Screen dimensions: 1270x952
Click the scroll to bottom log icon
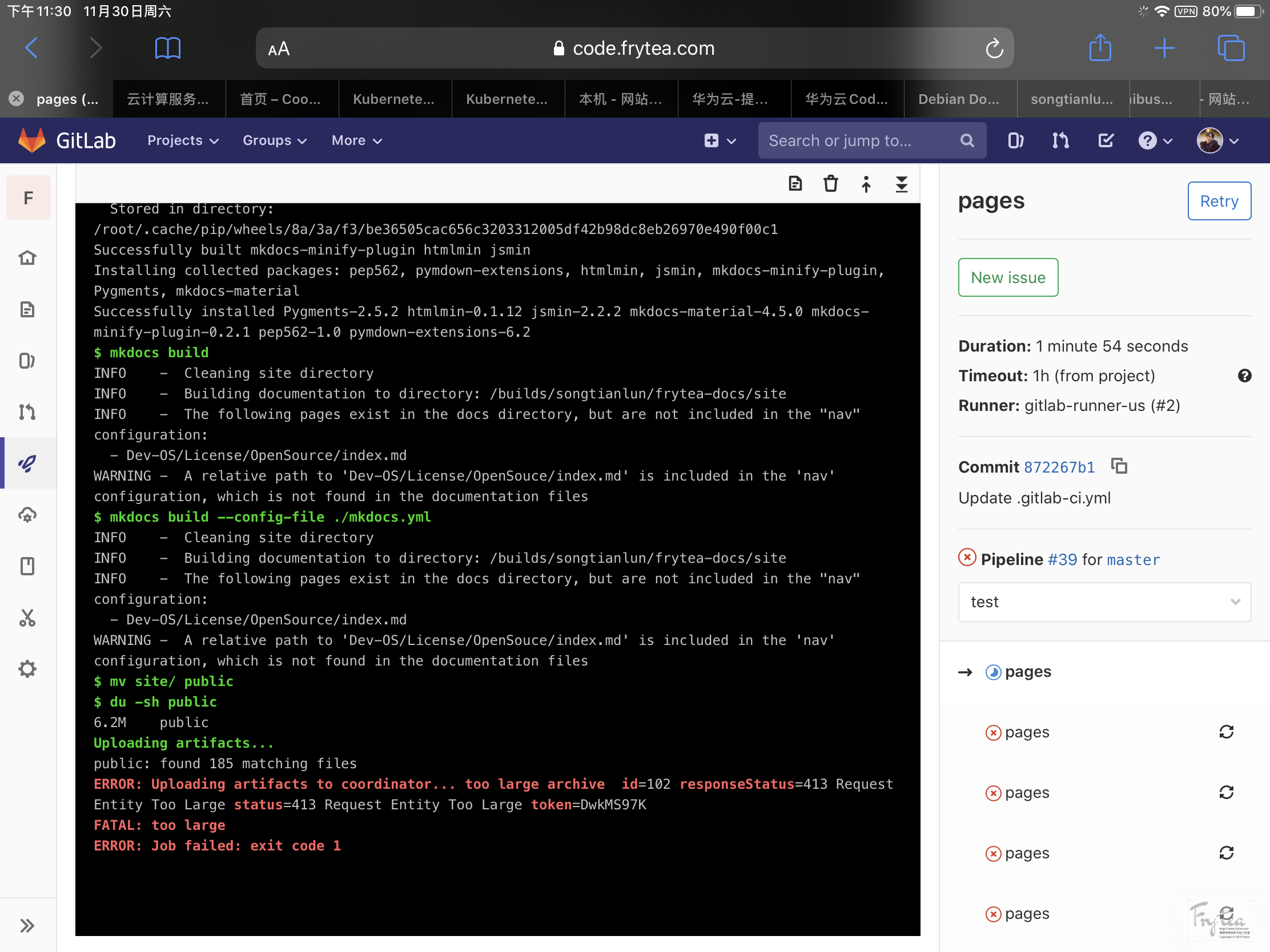pyautogui.click(x=902, y=184)
